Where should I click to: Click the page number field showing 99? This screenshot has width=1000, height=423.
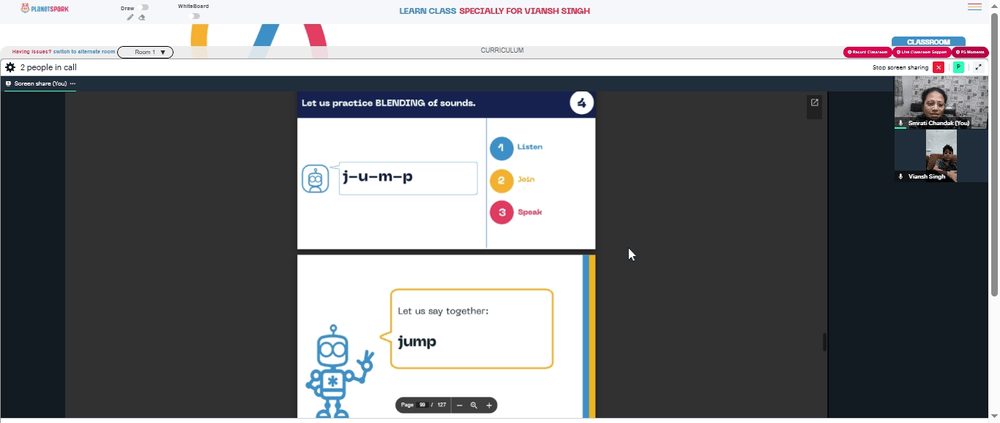(x=422, y=405)
